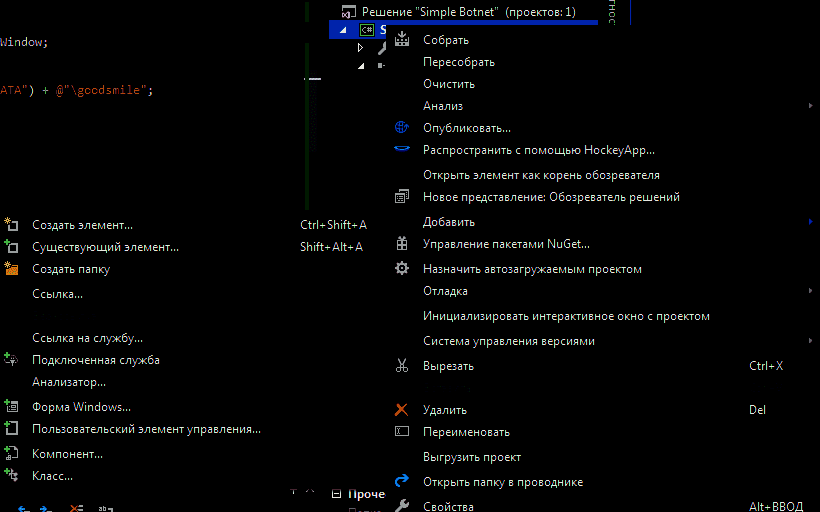Click the HockeyApp icon beside Распространить

(402, 149)
